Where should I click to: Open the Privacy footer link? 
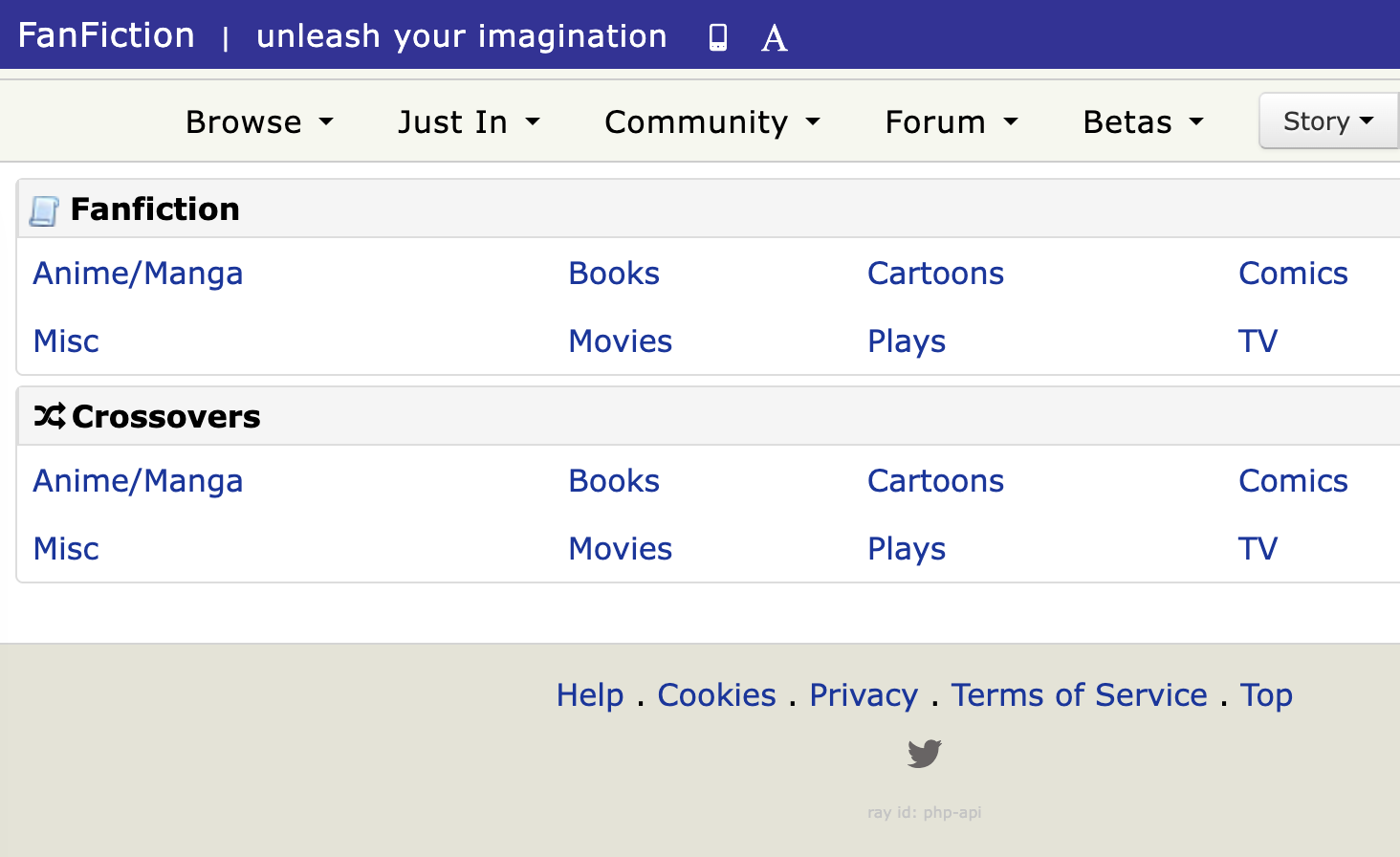point(864,695)
